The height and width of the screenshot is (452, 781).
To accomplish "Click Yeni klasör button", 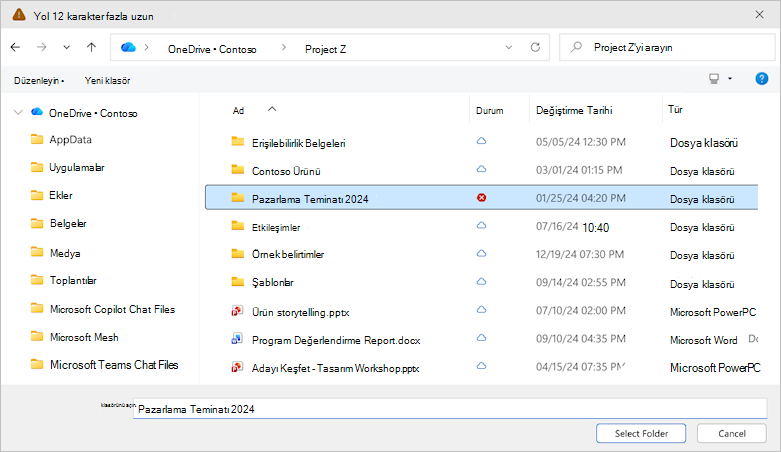I will coord(108,80).
